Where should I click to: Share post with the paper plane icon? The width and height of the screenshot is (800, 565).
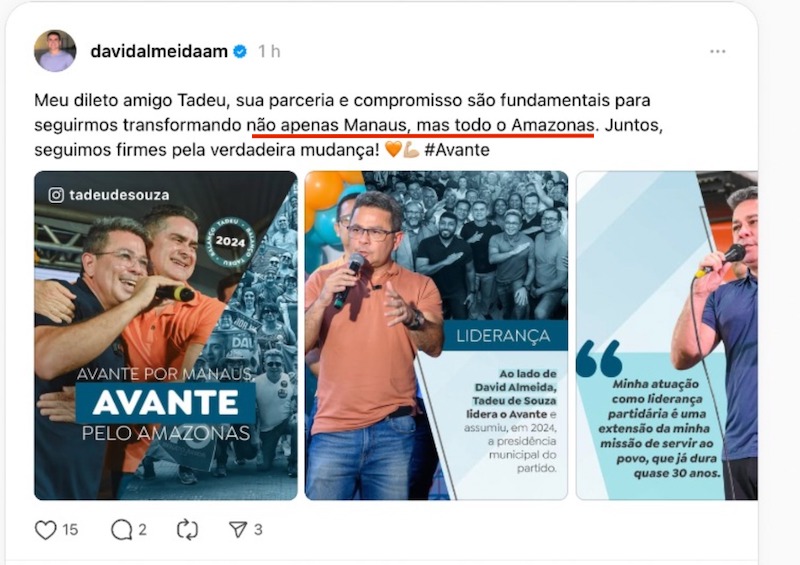click(238, 529)
